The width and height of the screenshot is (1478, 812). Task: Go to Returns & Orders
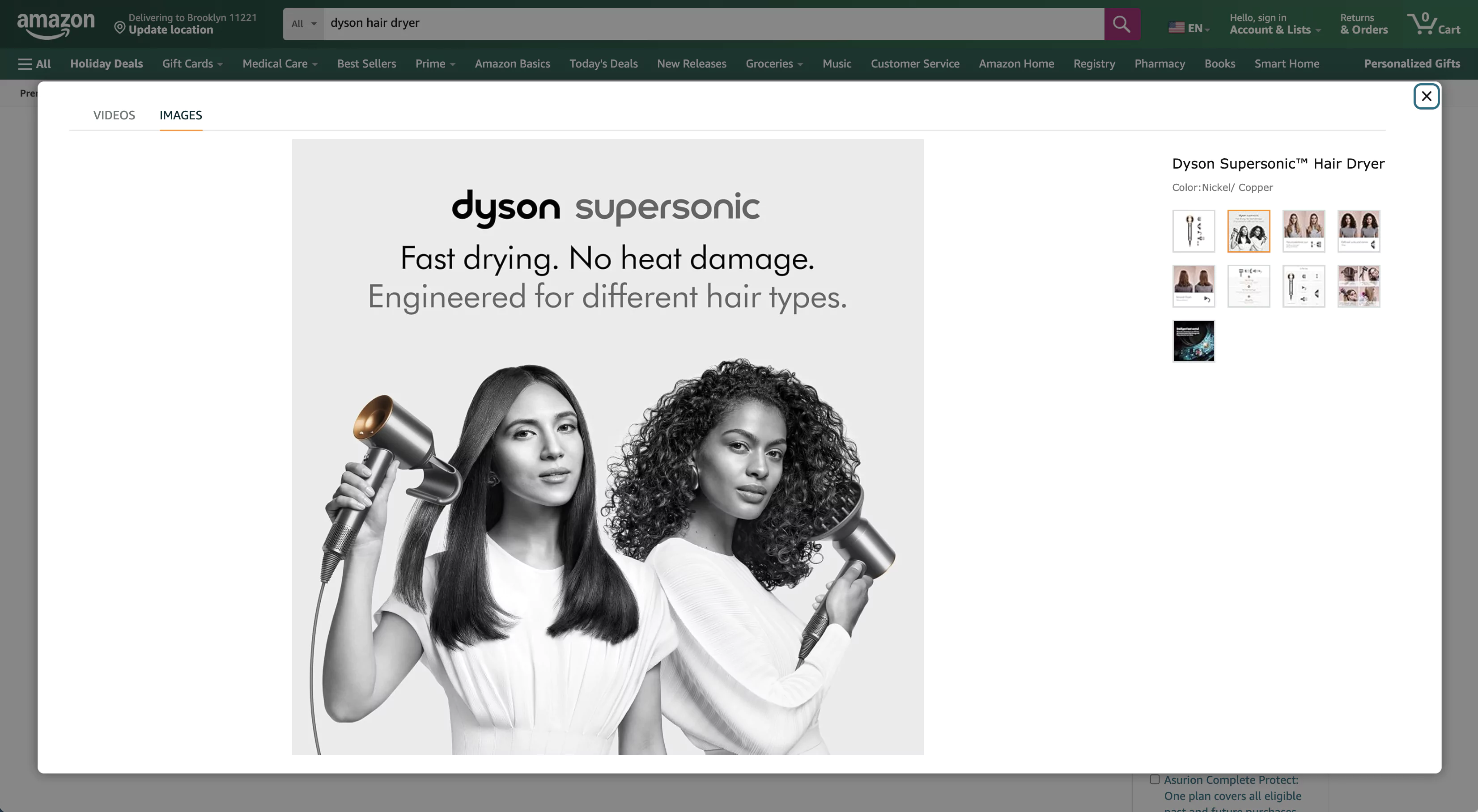click(x=1364, y=24)
